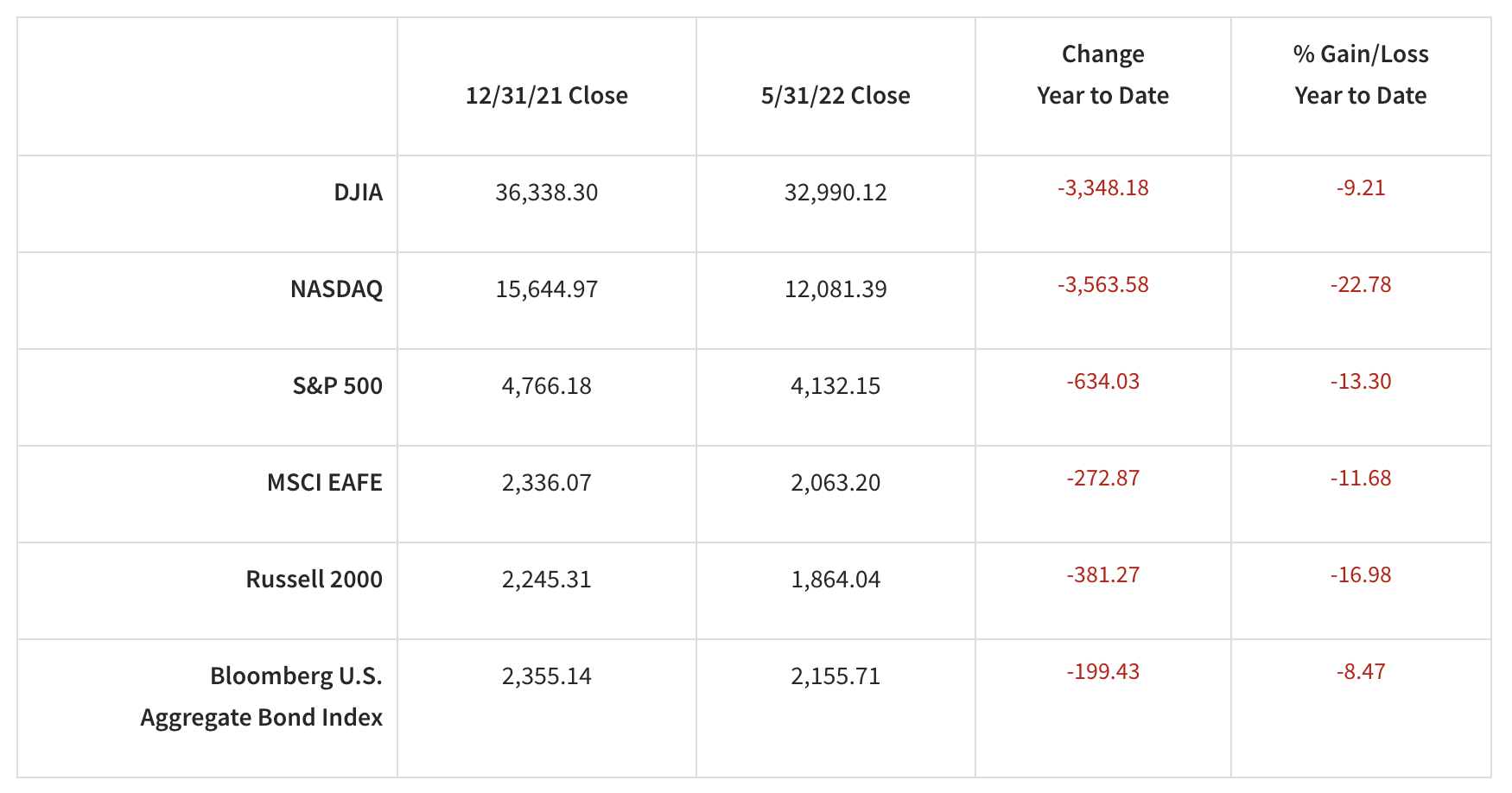Click the 5/31/22 Close column header
1512x793 pixels.
835,95
